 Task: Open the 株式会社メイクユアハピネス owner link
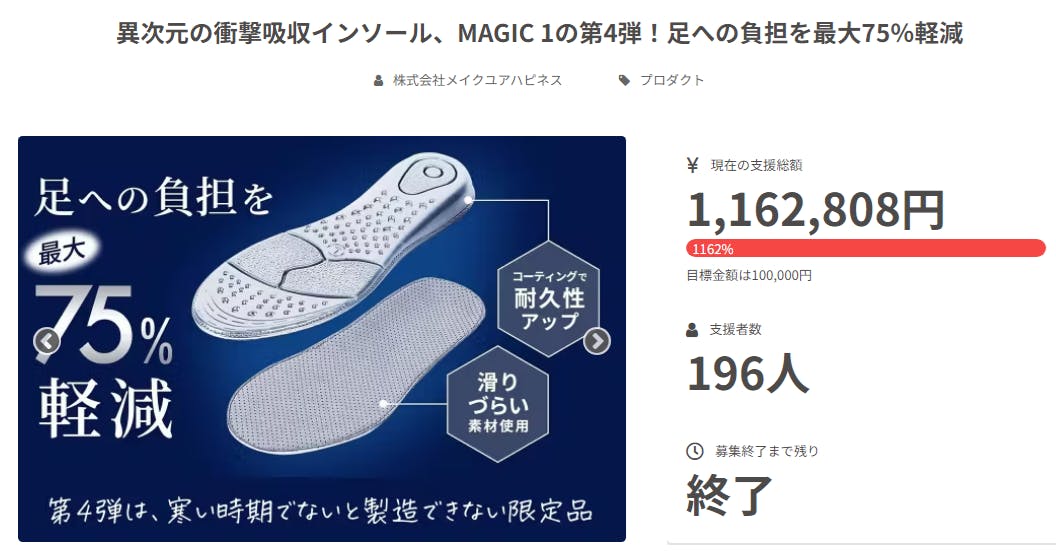(476, 81)
